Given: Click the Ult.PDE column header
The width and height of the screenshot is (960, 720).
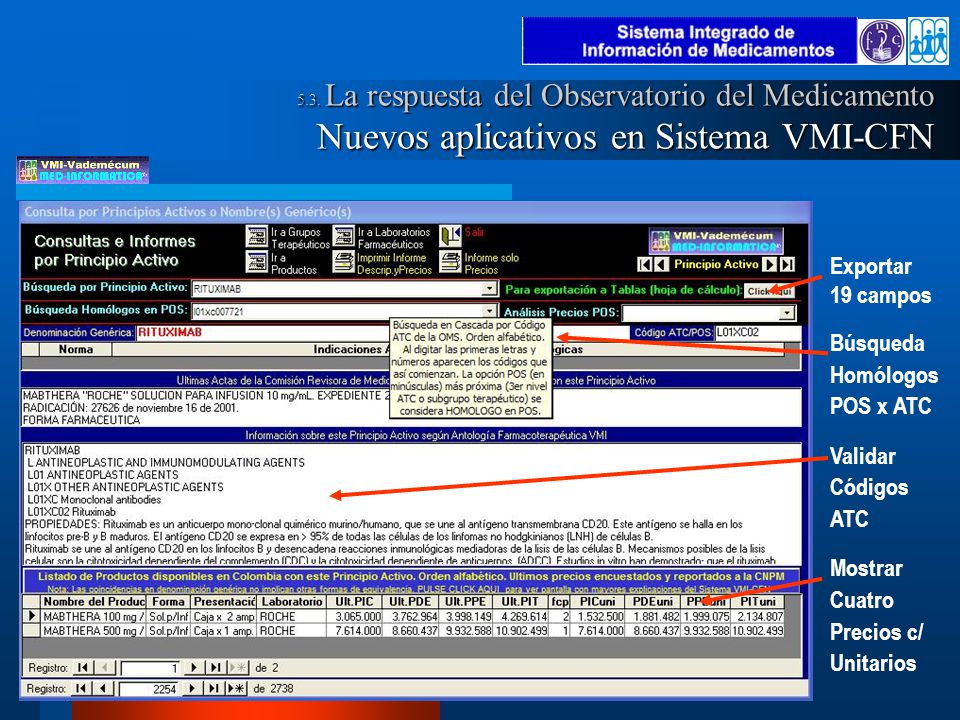Looking at the screenshot, I should pos(410,602).
